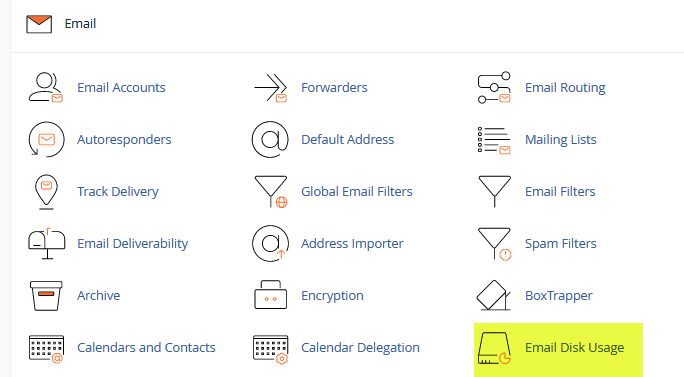Click the Archive box icon

coord(46,296)
